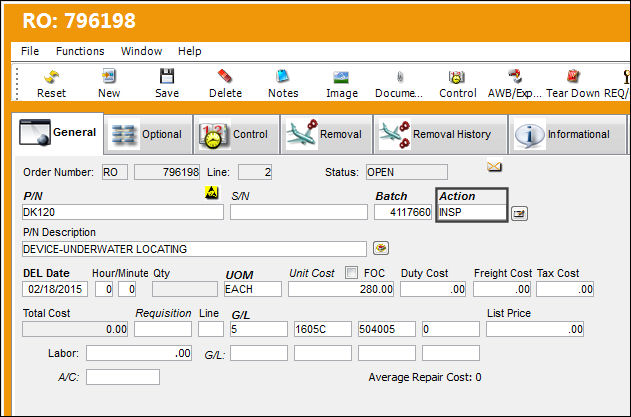
Task: Open the Functions menu
Action: [80, 51]
